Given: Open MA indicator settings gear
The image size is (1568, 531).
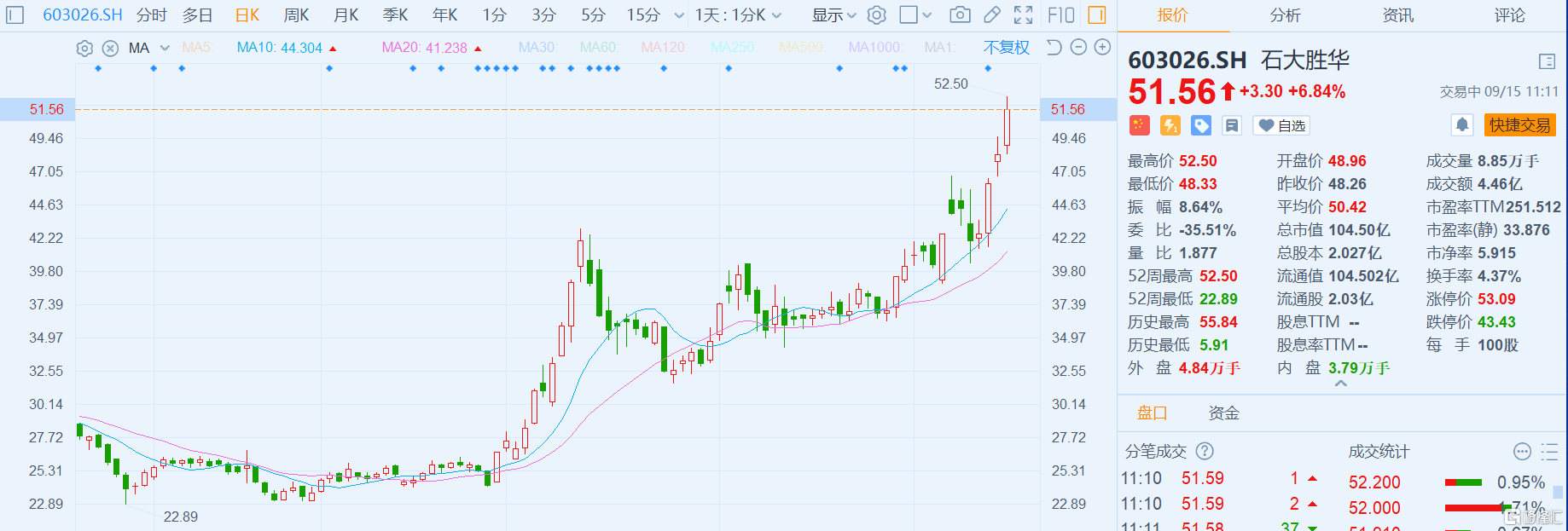Looking at the screenshot, I should [84, 48].
